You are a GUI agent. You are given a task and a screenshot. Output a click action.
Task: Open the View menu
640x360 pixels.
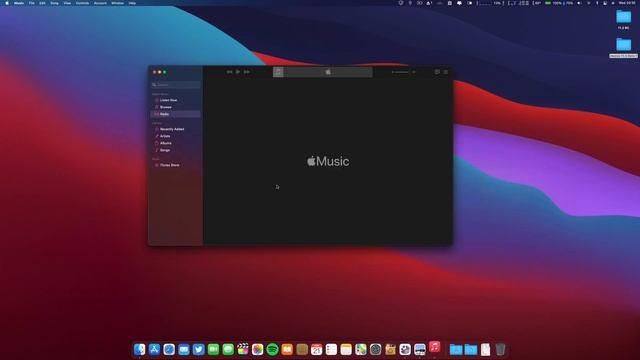[x=67, y=3]
